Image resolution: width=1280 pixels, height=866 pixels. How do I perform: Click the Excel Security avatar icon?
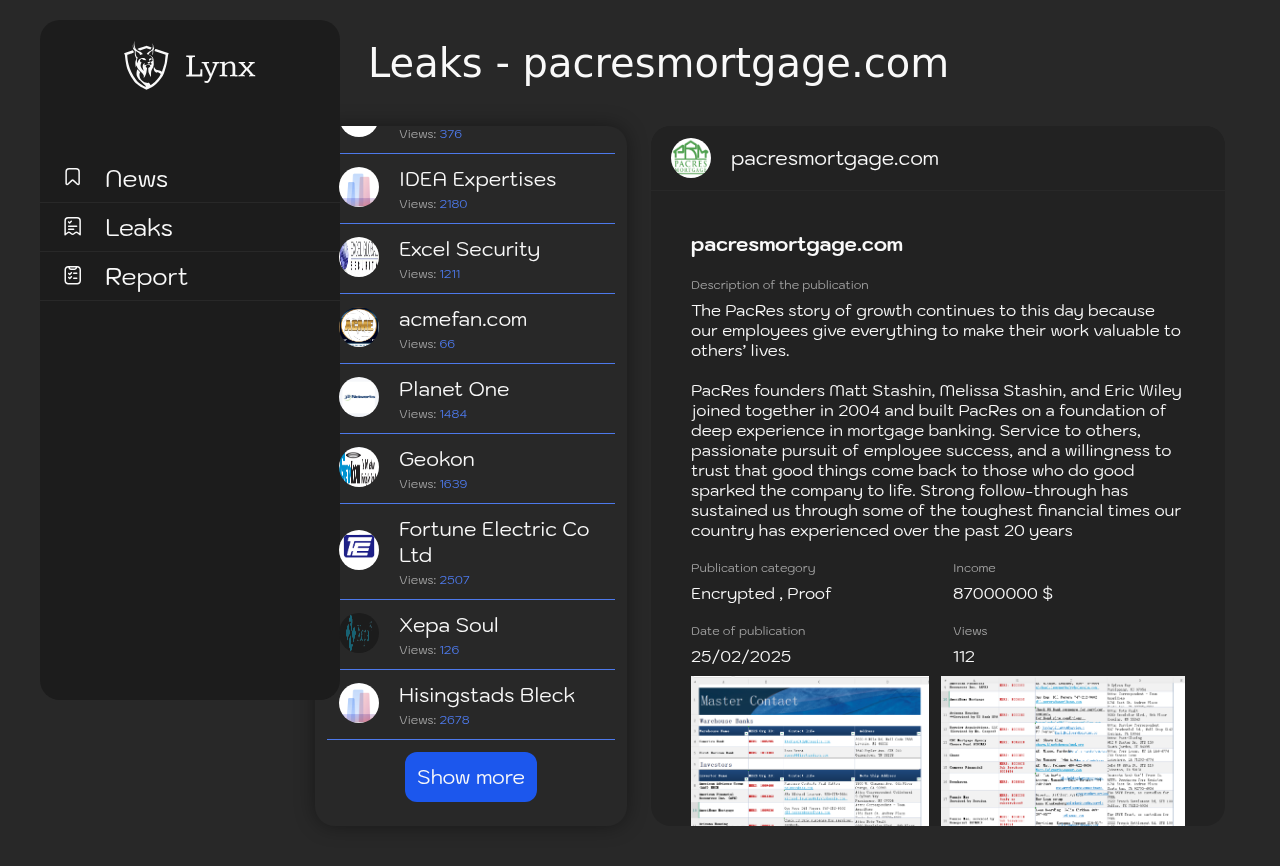click(359, 257)
